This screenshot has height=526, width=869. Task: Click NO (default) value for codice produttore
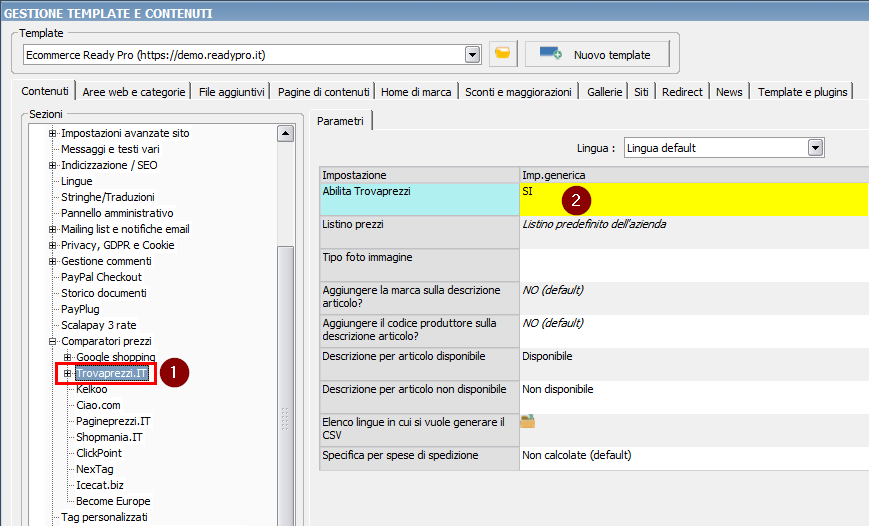[694, 331]
